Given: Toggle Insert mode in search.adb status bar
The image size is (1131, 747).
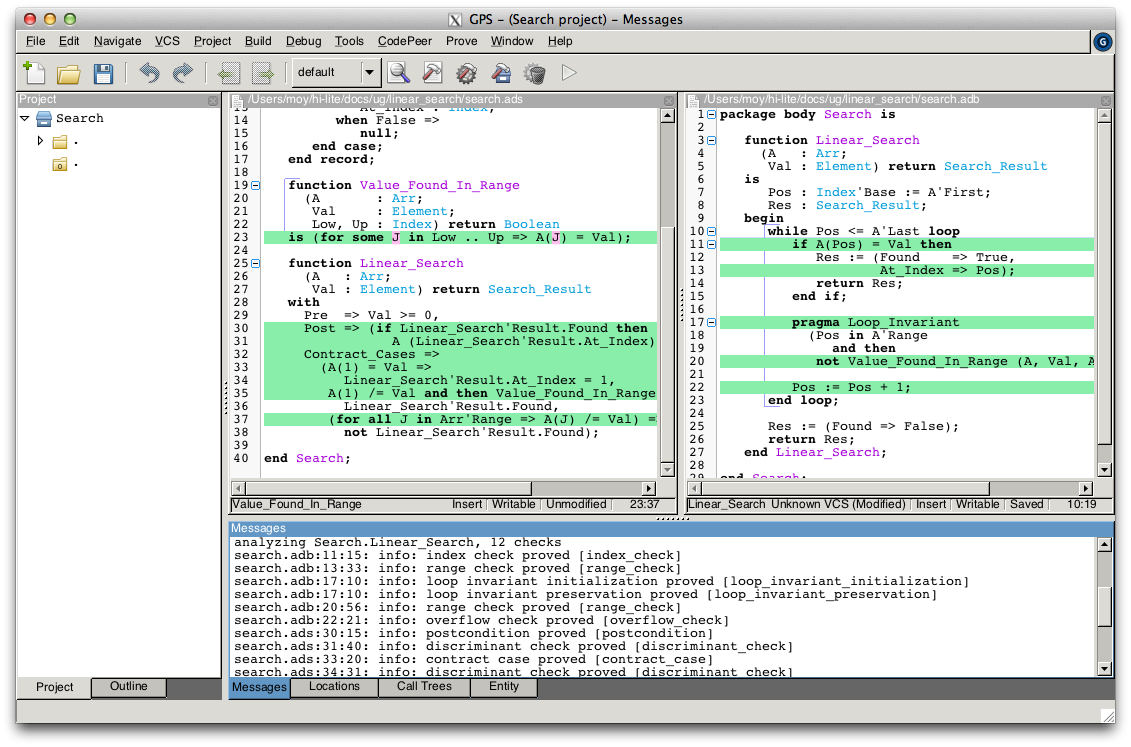Looking at the screenshot, I should [930, 504].
